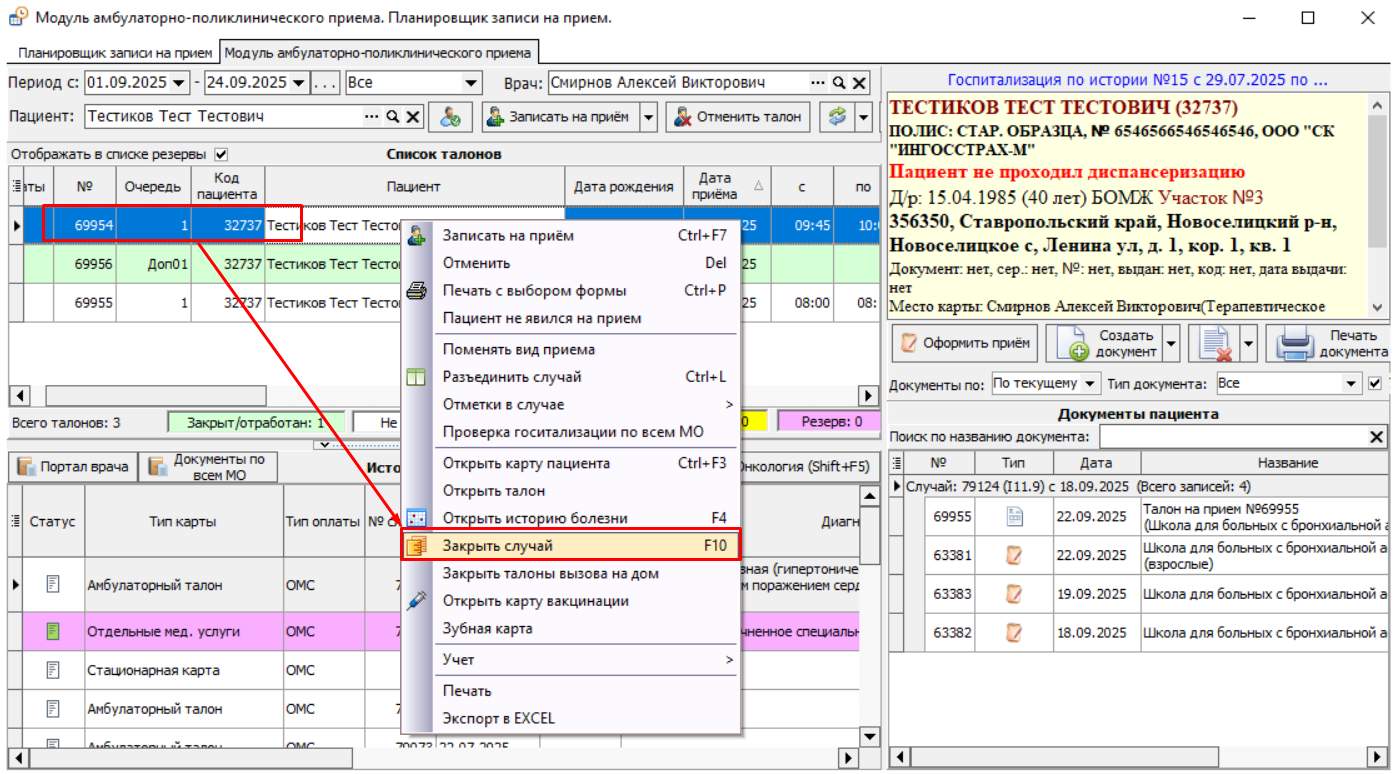
Task: Toggle checkbox next to Тип документа dropdown
Action: tap(1374, 383)
